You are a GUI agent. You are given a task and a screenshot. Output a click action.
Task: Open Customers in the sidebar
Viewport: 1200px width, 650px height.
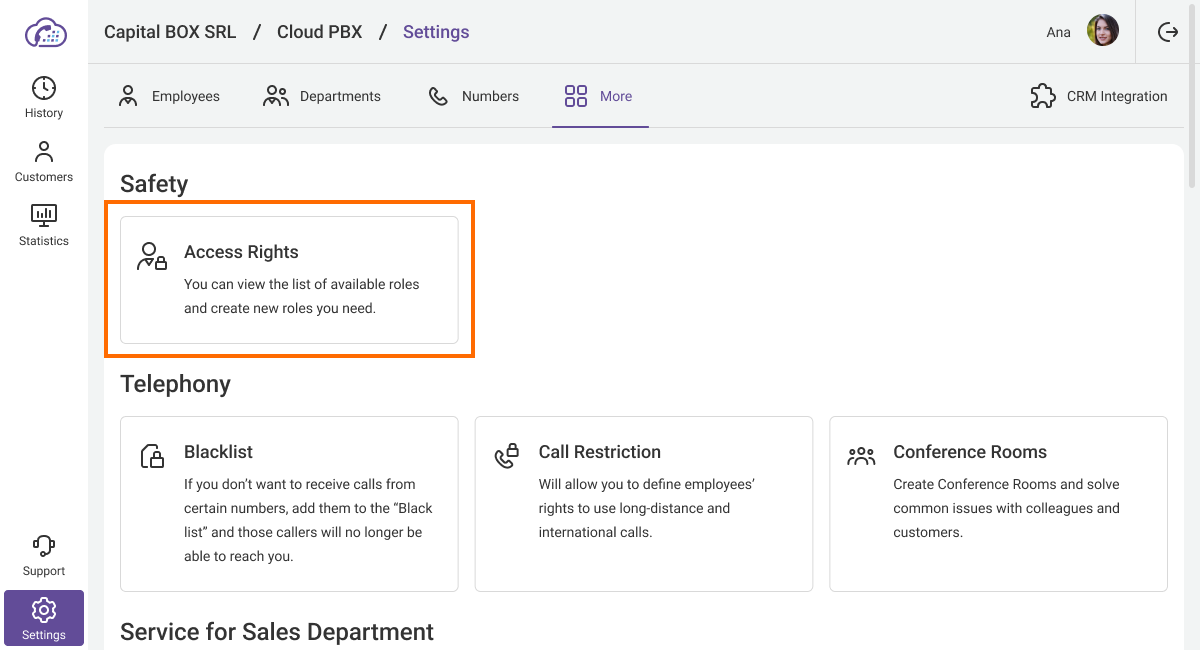[x=44, y=161]
